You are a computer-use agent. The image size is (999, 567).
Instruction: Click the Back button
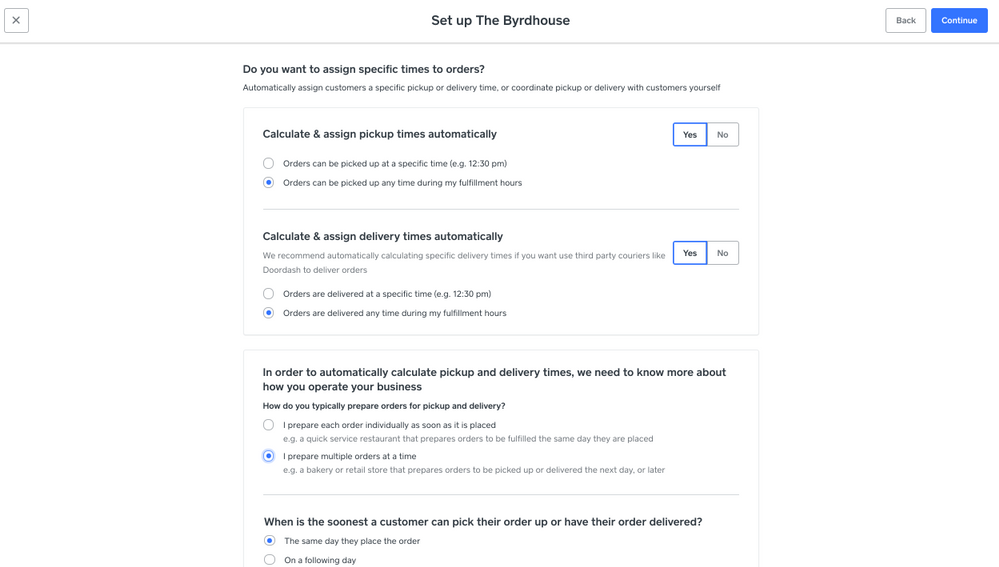point(905,20)
